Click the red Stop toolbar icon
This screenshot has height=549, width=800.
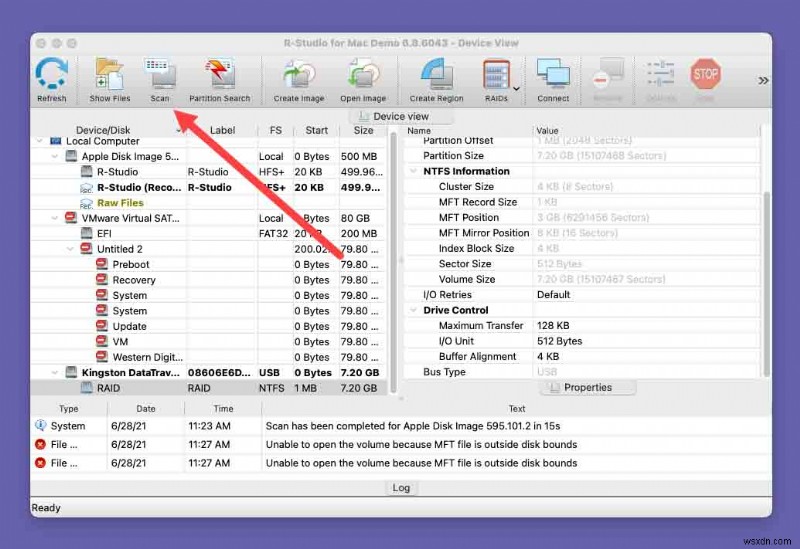(706, 80)
